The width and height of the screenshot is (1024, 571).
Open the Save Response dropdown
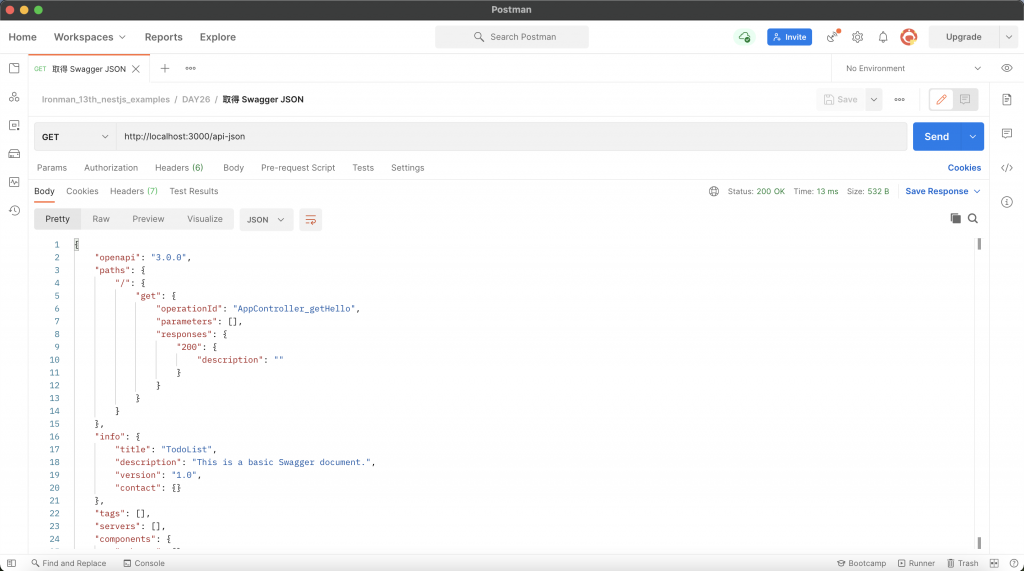click(942, 191)
